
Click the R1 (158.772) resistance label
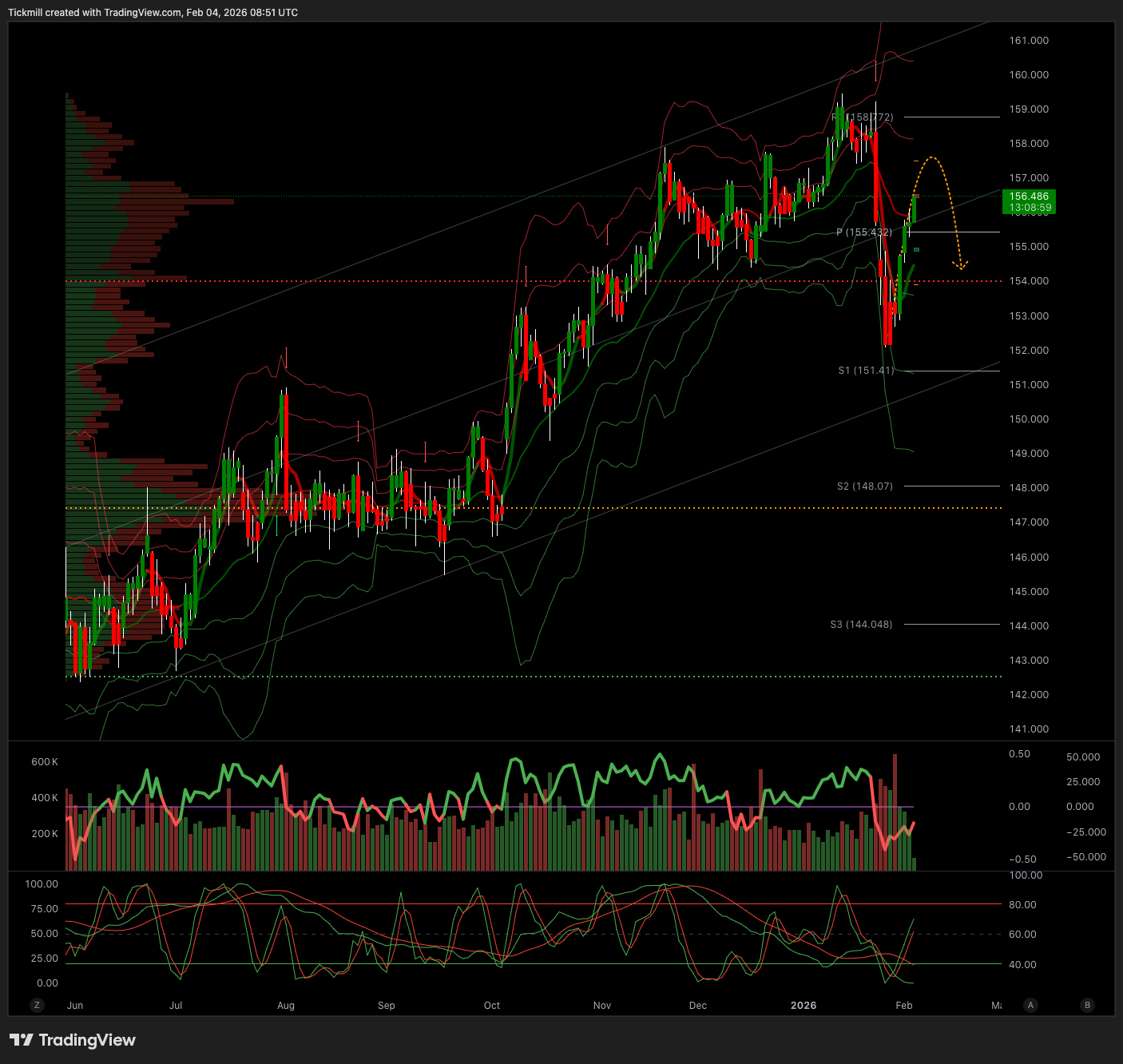coord(863,117)
